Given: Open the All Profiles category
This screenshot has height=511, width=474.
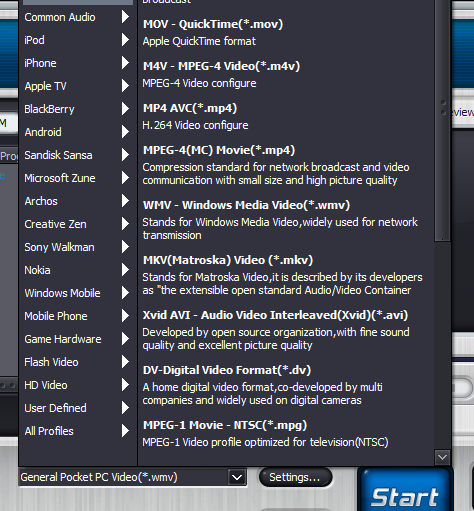Looking at the screenshot, I should tap(78, 431).
